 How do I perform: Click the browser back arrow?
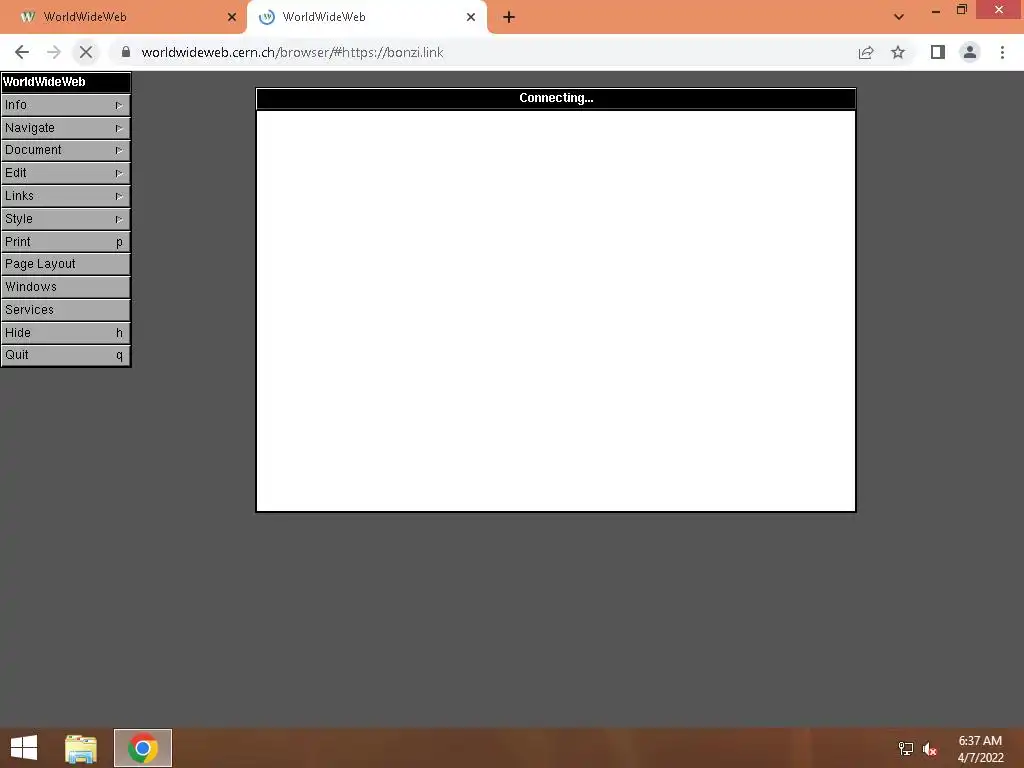(22, 52)
